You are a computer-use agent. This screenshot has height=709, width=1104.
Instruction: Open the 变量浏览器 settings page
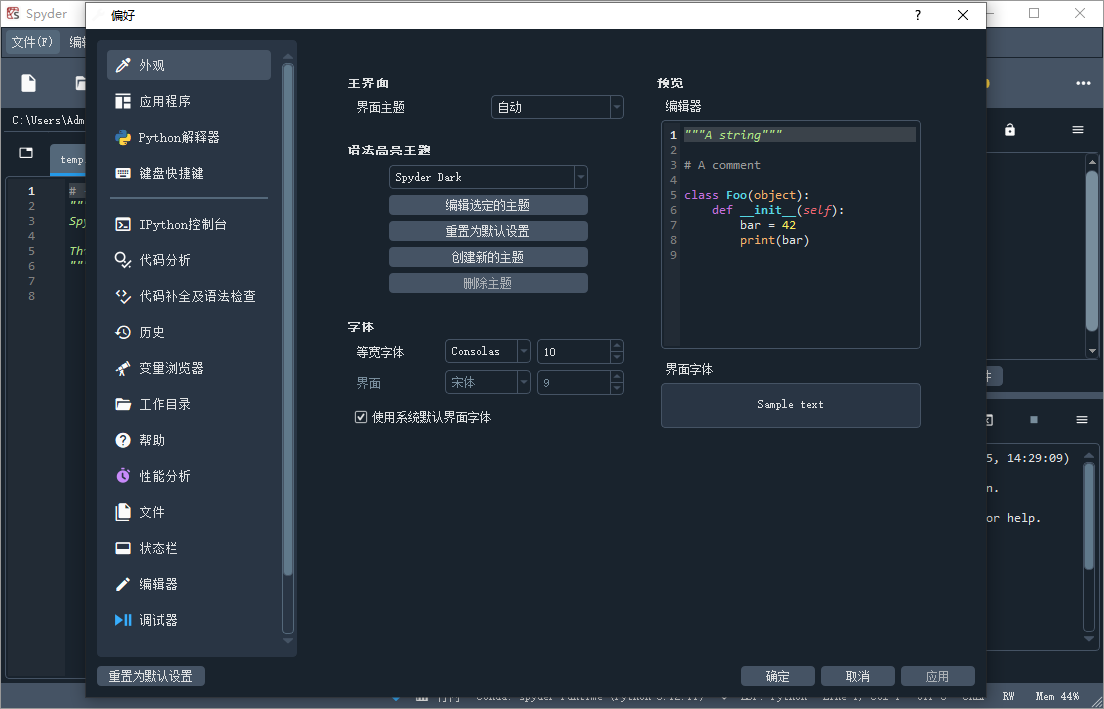click(x=189, y=368)
